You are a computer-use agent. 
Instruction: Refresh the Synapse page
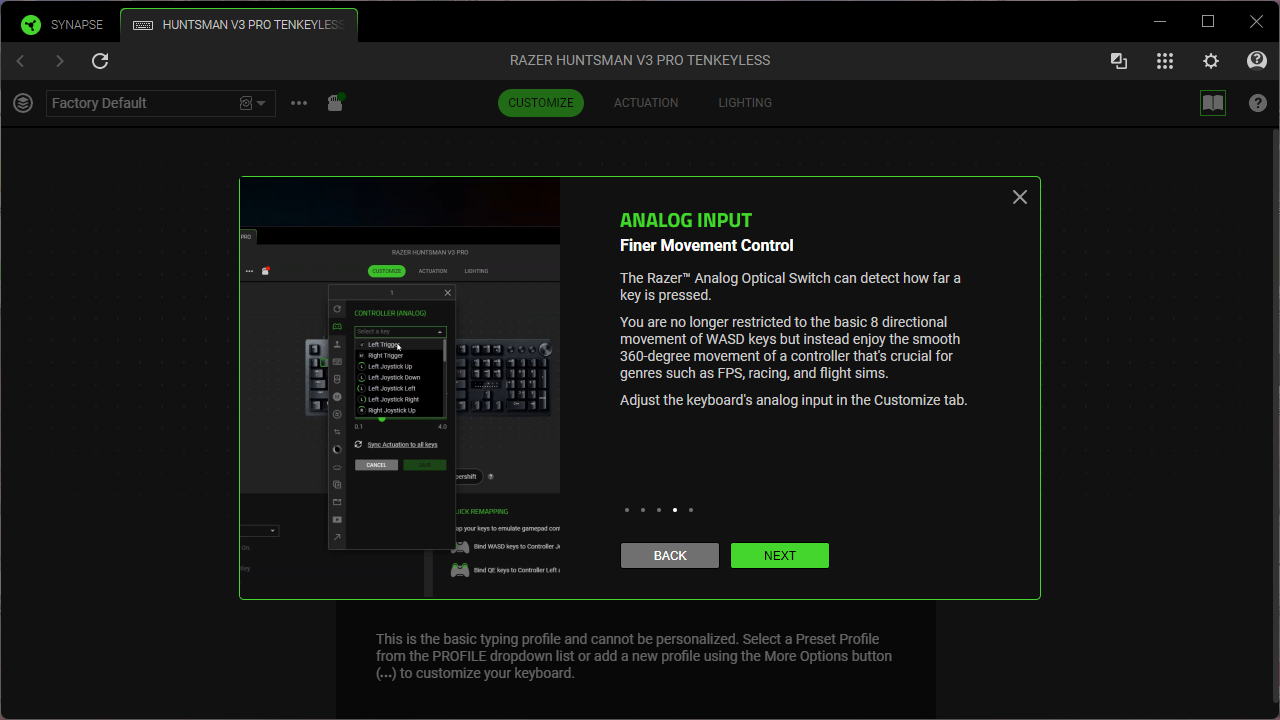(x=100, y=61)
